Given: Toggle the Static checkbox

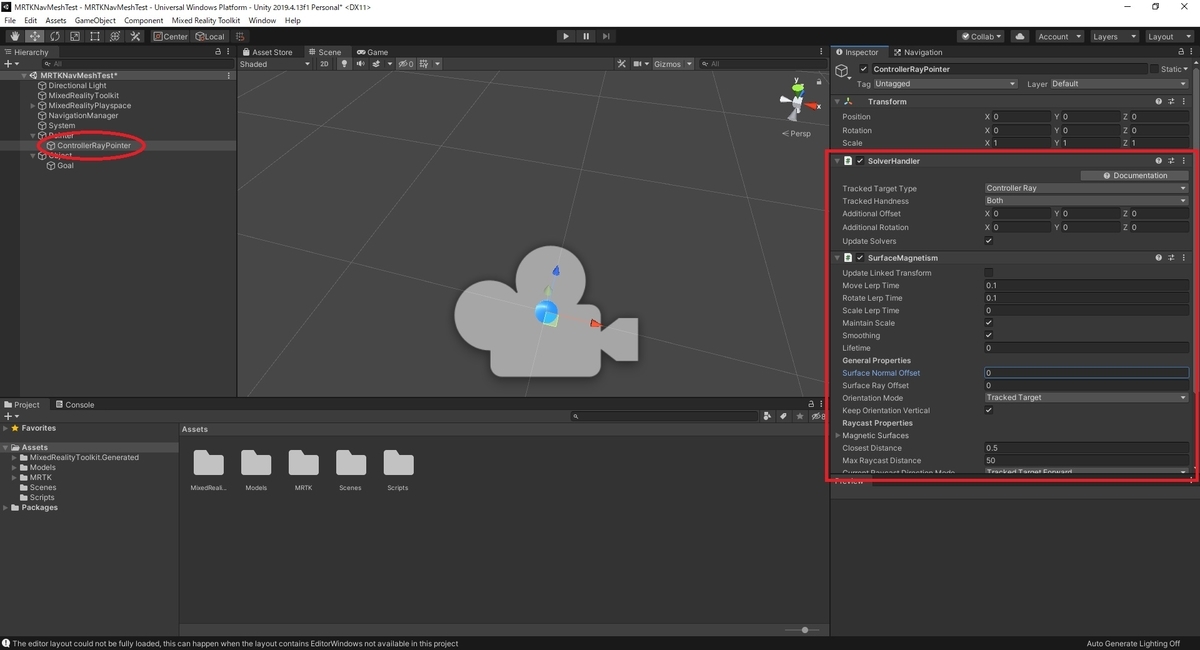Looking at the screenshot, I should [1153, 69].
